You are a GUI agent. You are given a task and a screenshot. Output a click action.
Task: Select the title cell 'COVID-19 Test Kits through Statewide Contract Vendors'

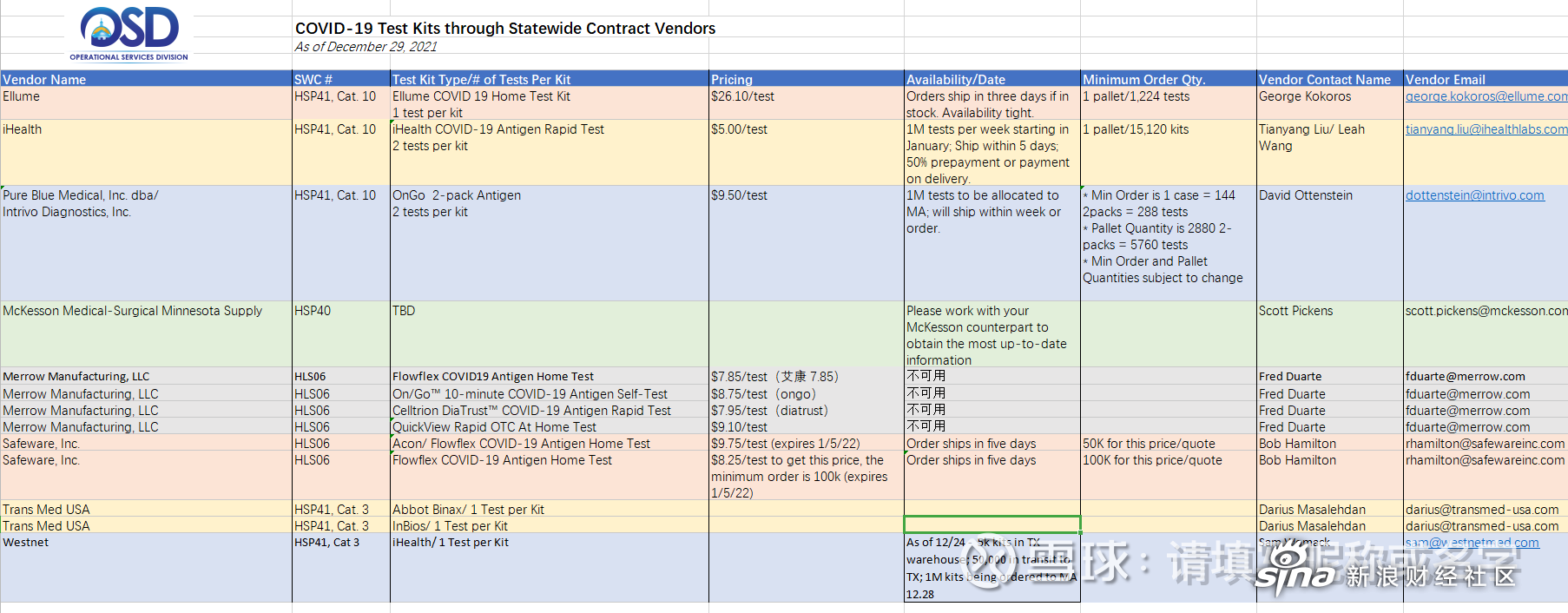pyautogui.click(x=505, y=28)
